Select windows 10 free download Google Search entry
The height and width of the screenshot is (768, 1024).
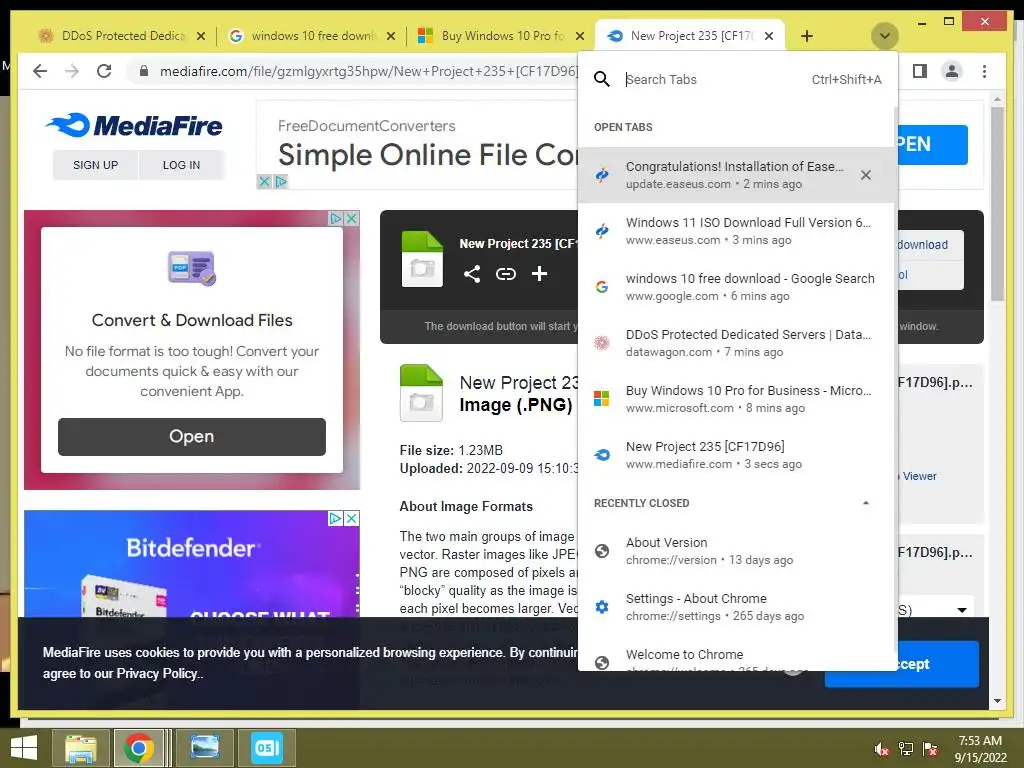(x=736, y=287)
